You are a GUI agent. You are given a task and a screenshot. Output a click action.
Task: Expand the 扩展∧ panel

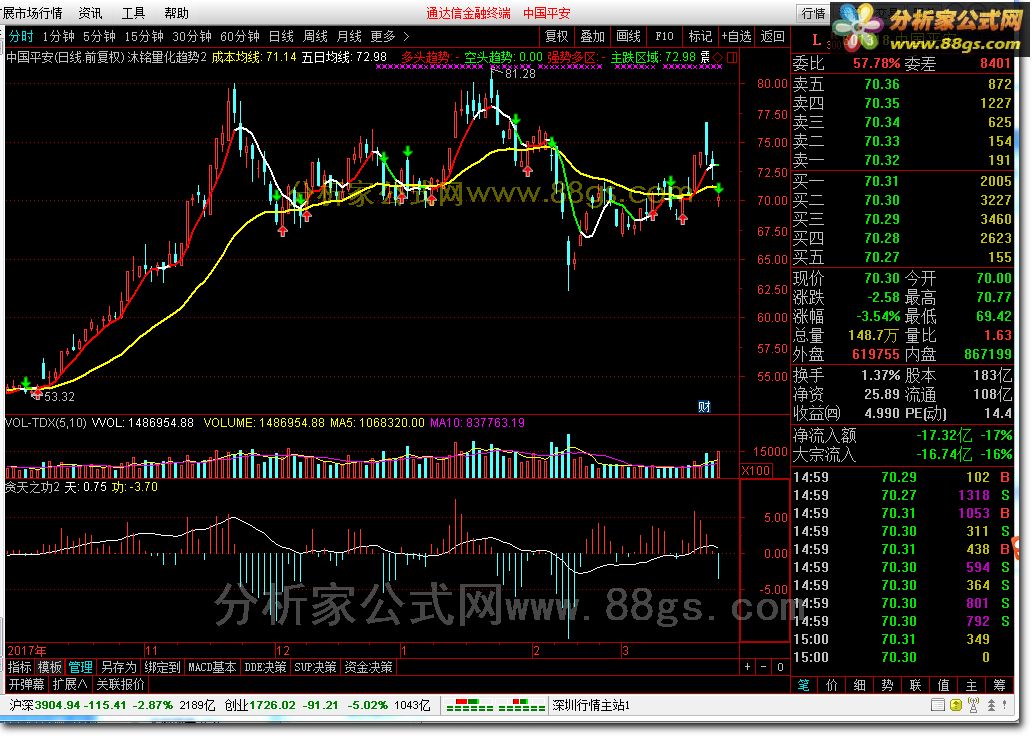coord(70,684)
